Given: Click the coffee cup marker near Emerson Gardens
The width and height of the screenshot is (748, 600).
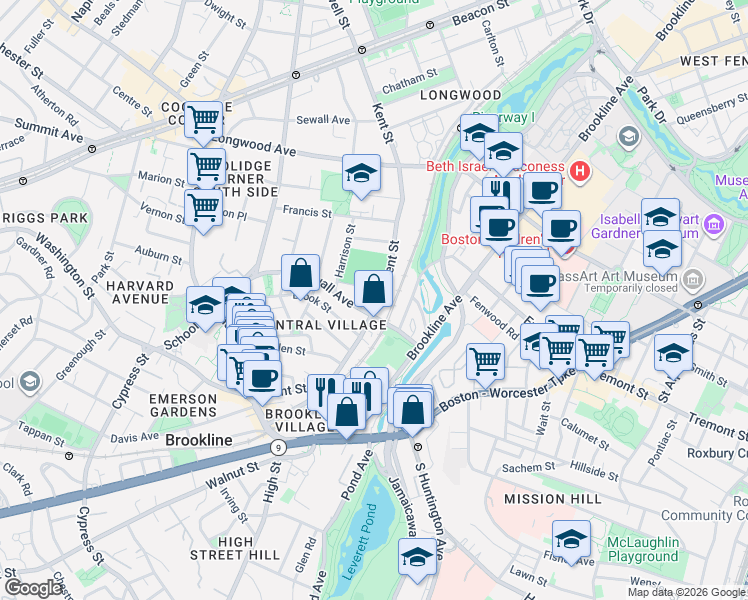Looking at the screenshot, I should [x=262, y=380].
